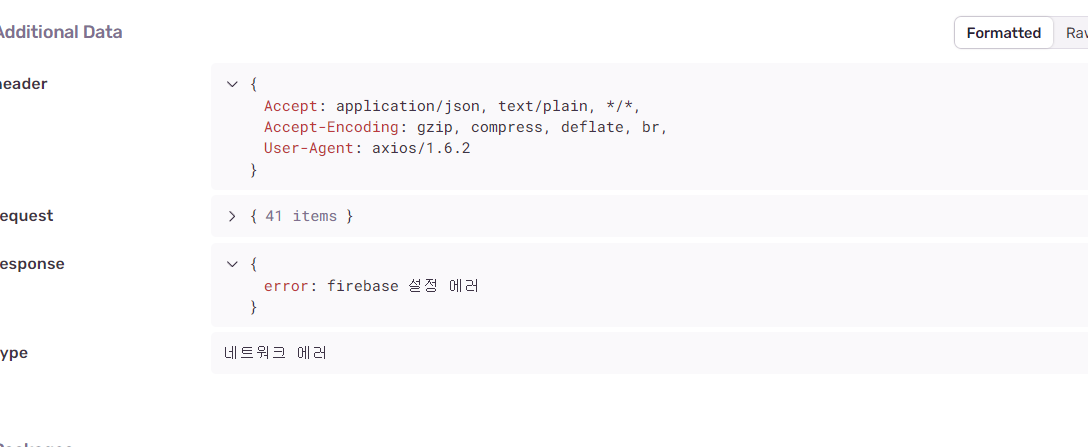Collapse the response object chevron
Image resolution: width=1088 pixels, height=447 pixels.
pyautogui.click(x=232, y=264)
